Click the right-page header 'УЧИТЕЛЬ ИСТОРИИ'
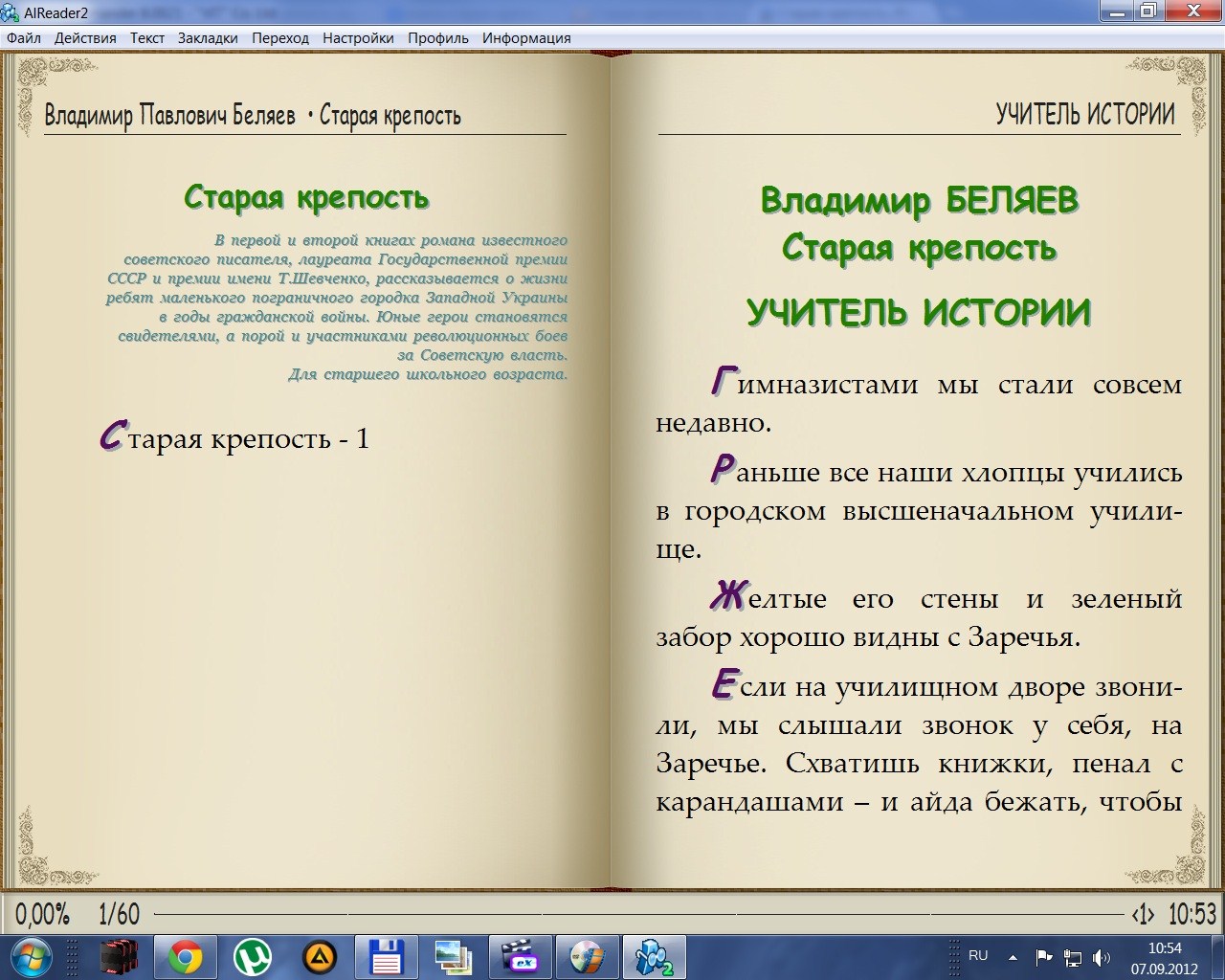Viewport: 1225px width, 980px height. (1084, 114)
